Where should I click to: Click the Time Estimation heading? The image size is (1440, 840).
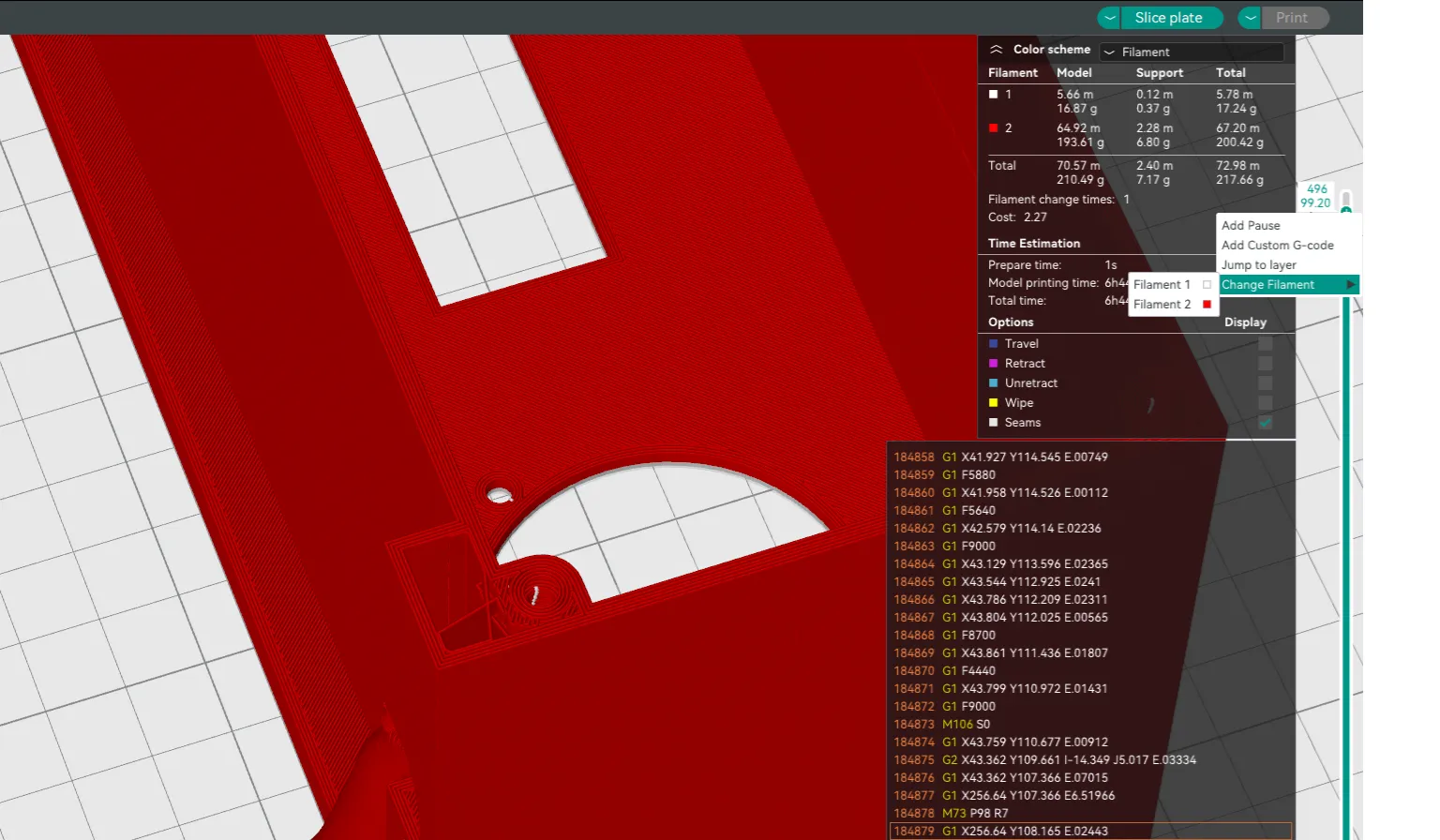(1034, 244)
